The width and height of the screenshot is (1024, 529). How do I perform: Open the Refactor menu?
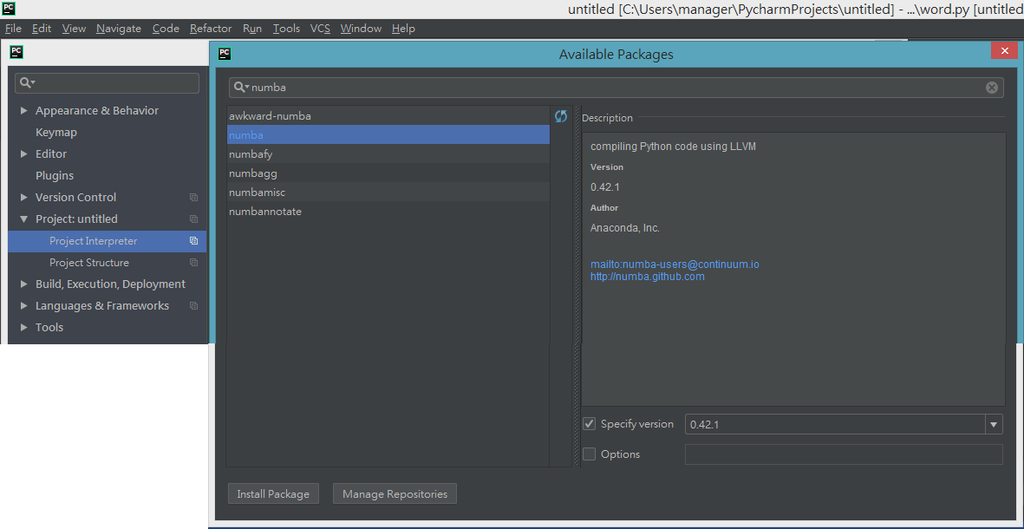click(210, 29)
